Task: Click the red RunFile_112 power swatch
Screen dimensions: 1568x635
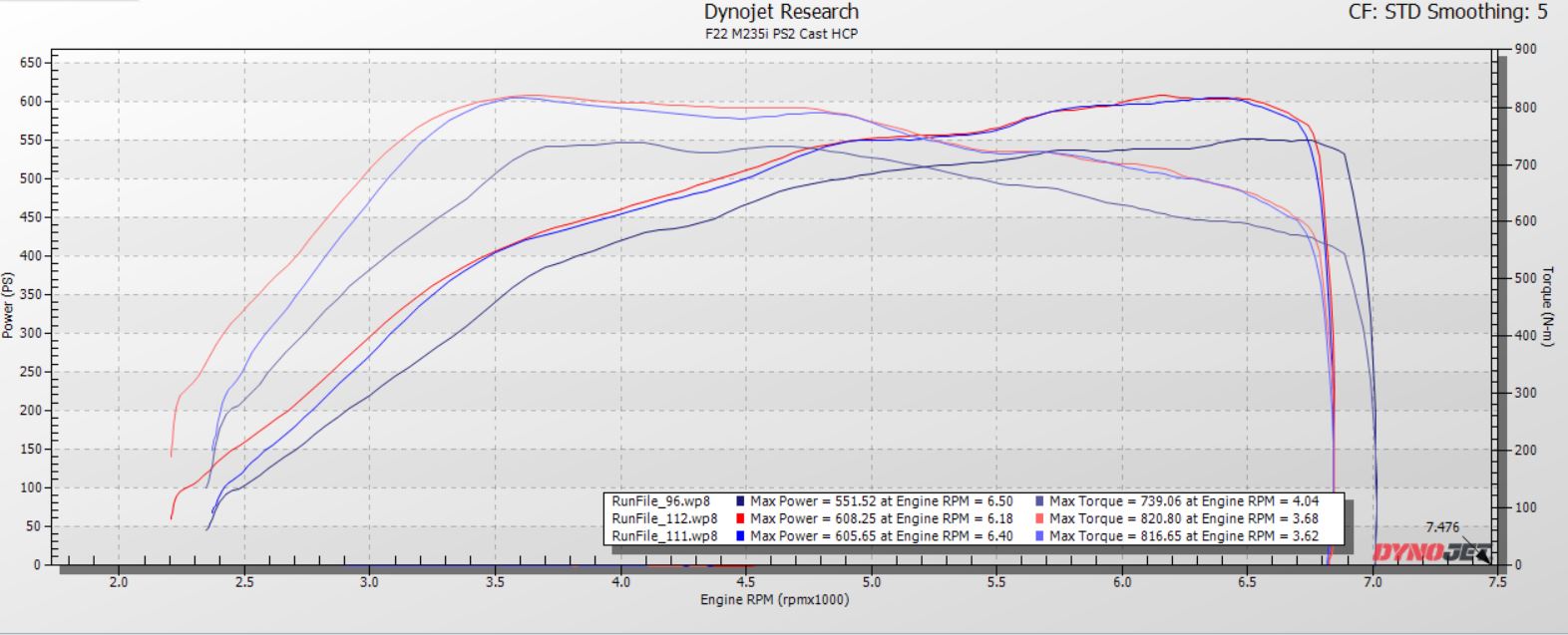Action: 741,518
